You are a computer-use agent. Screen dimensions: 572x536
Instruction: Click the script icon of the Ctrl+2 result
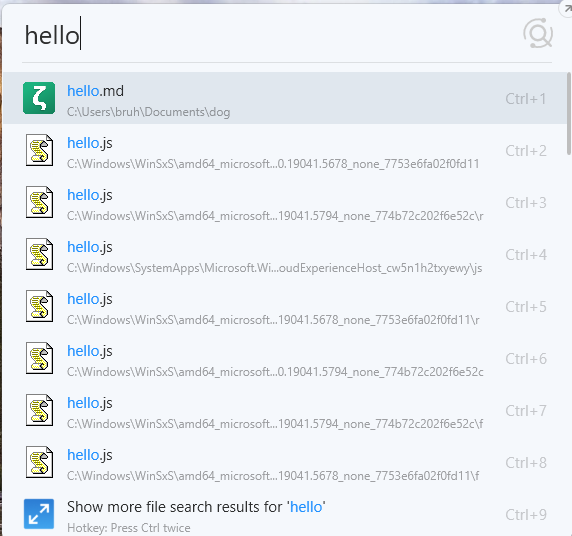[x=39, y=150]
